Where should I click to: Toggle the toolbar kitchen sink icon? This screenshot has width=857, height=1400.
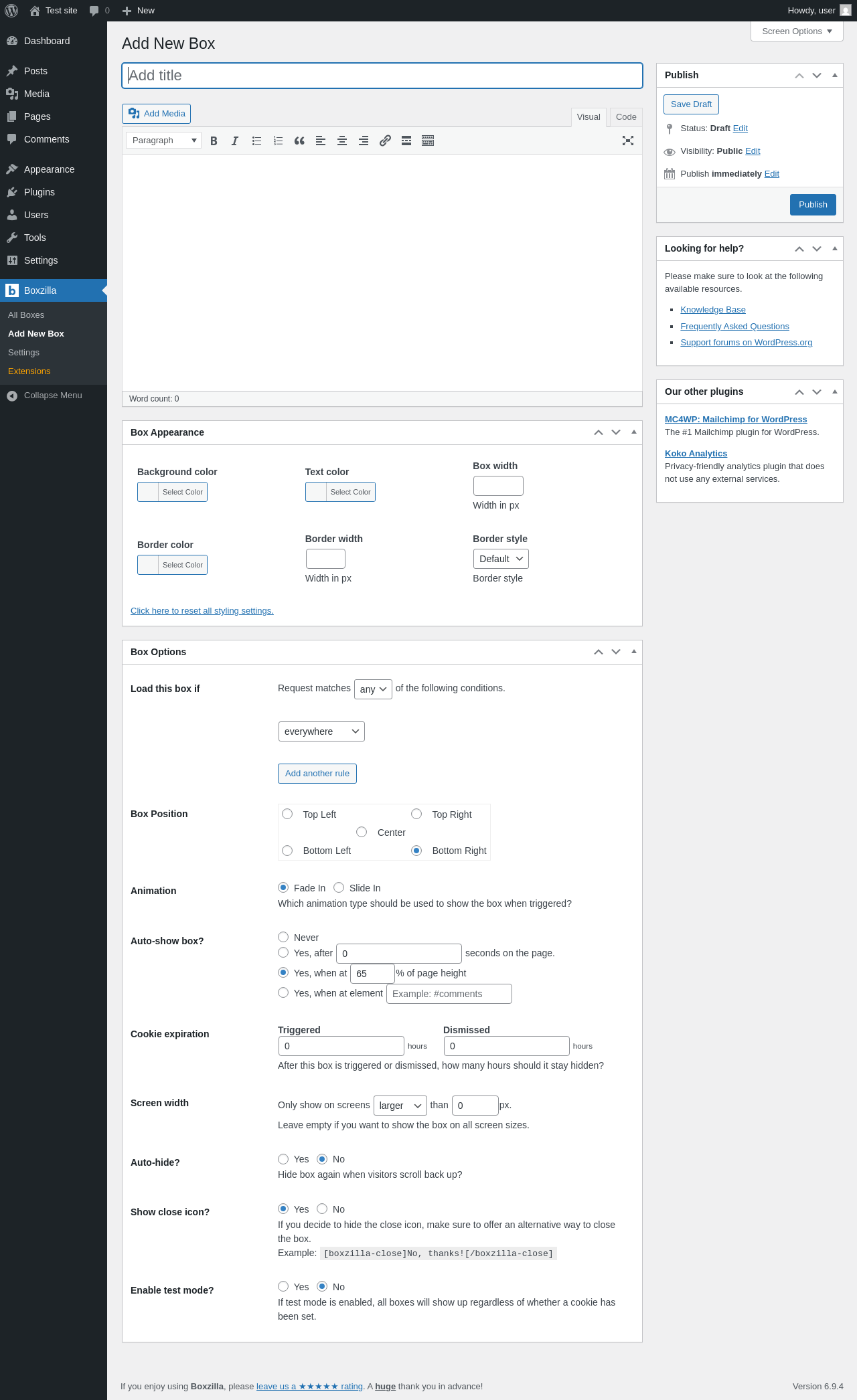point(428,141)
